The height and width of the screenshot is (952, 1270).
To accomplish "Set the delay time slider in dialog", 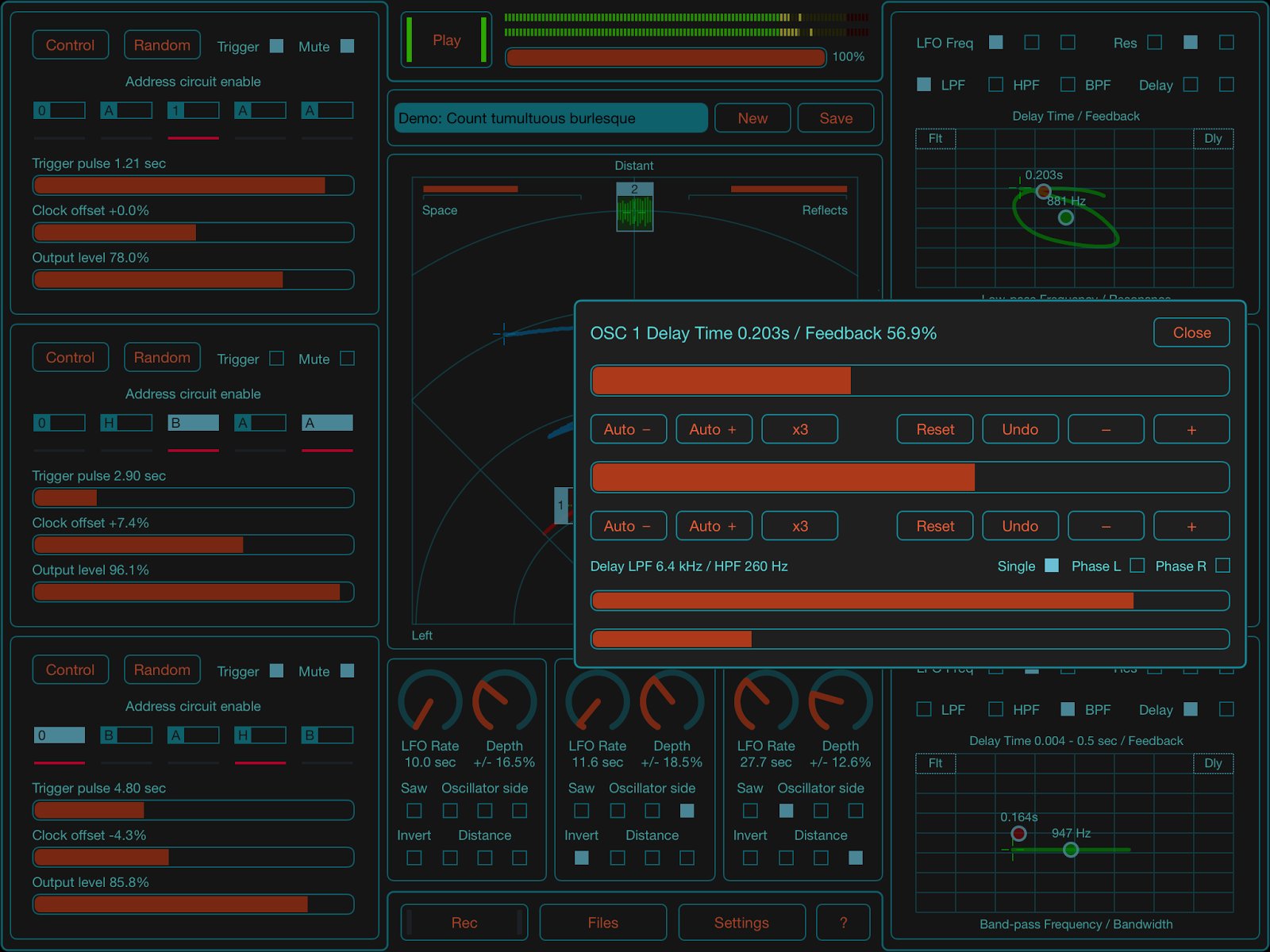I will (x=910, y=381).
